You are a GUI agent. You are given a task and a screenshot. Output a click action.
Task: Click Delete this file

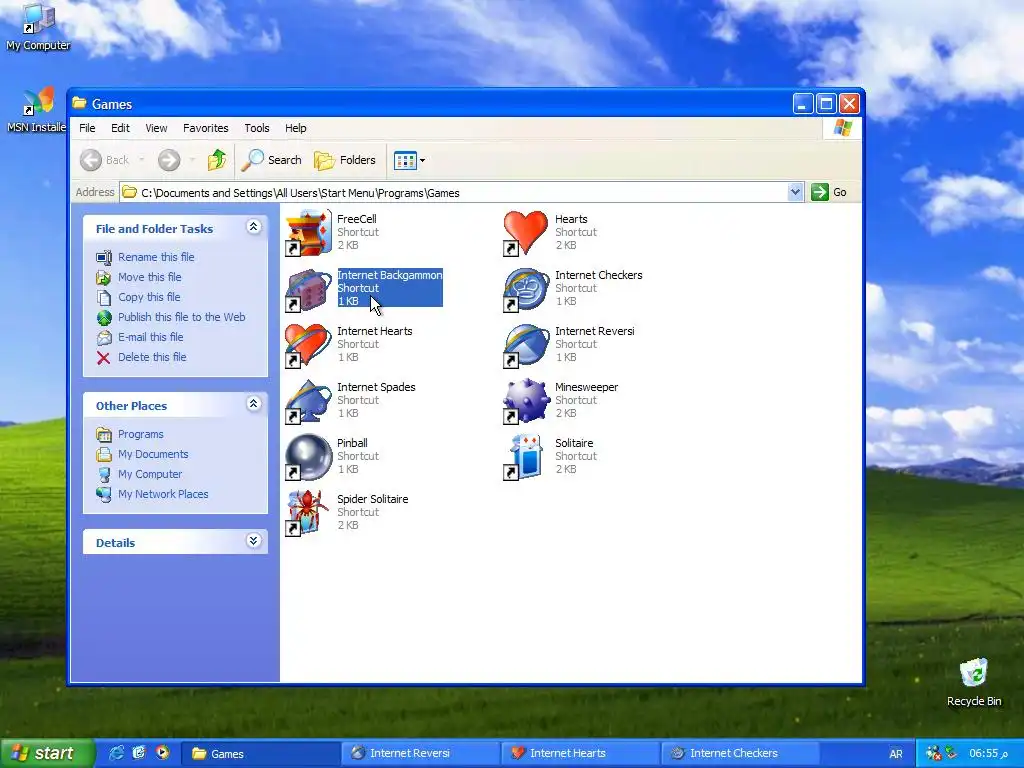pos(152,357)
